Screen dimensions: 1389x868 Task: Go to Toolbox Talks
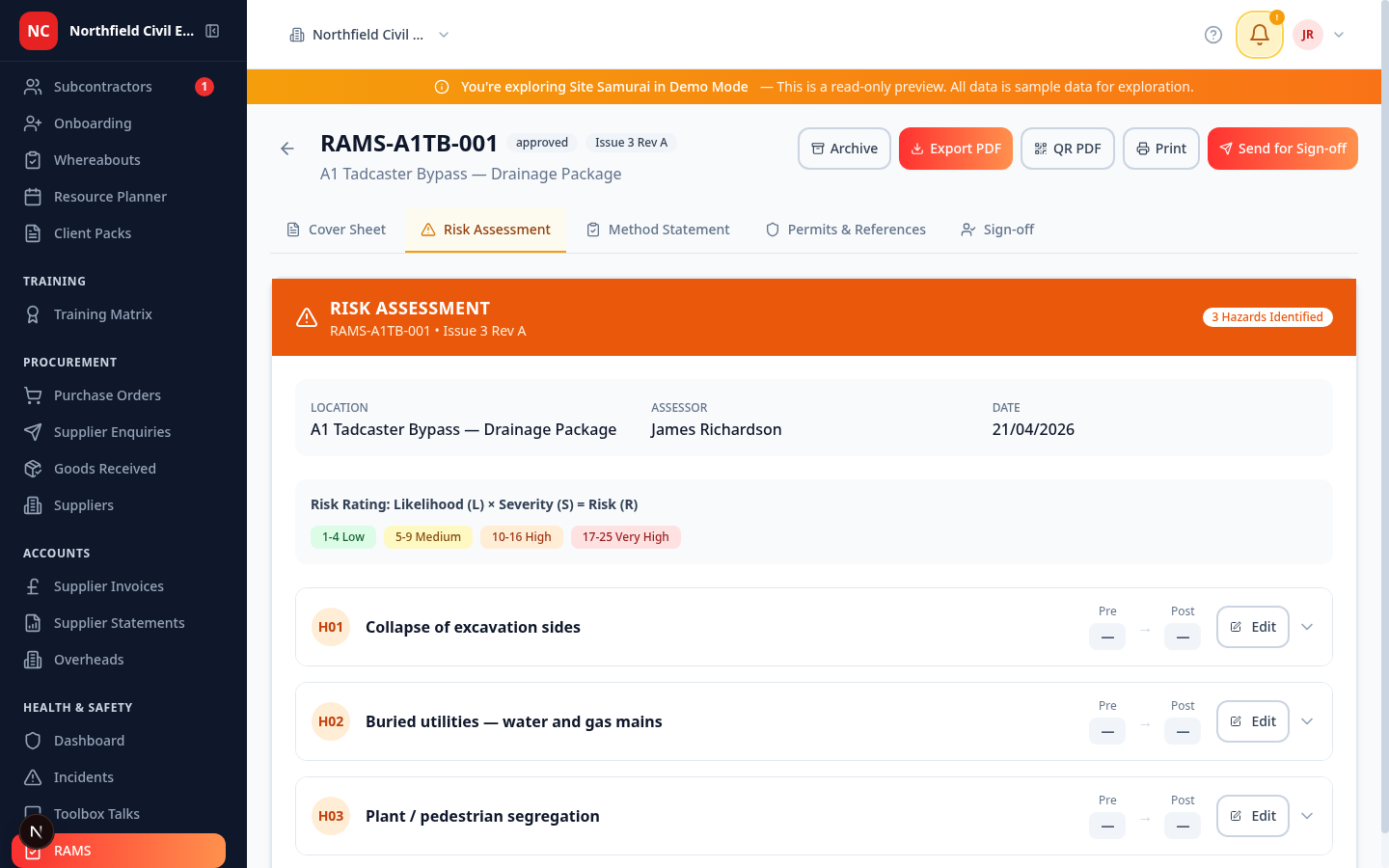(x=98, y=813)
